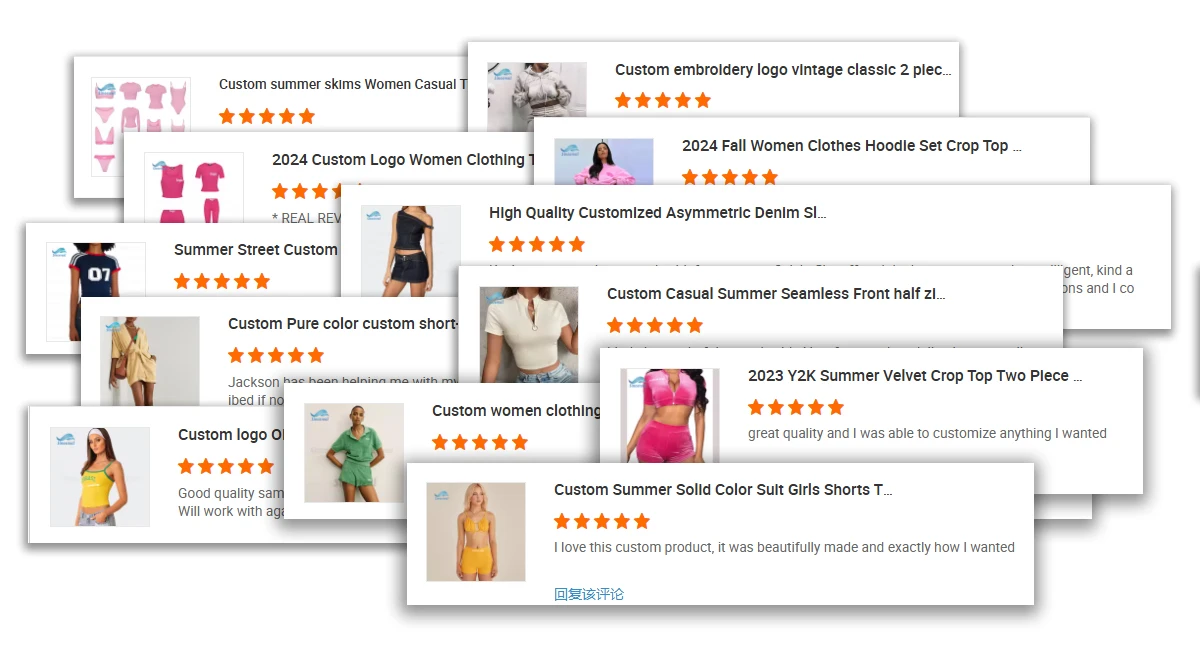Select the number 07 jersey thumbnail
This screenshot has height=658, width=1200.
[x=96, y=291]
